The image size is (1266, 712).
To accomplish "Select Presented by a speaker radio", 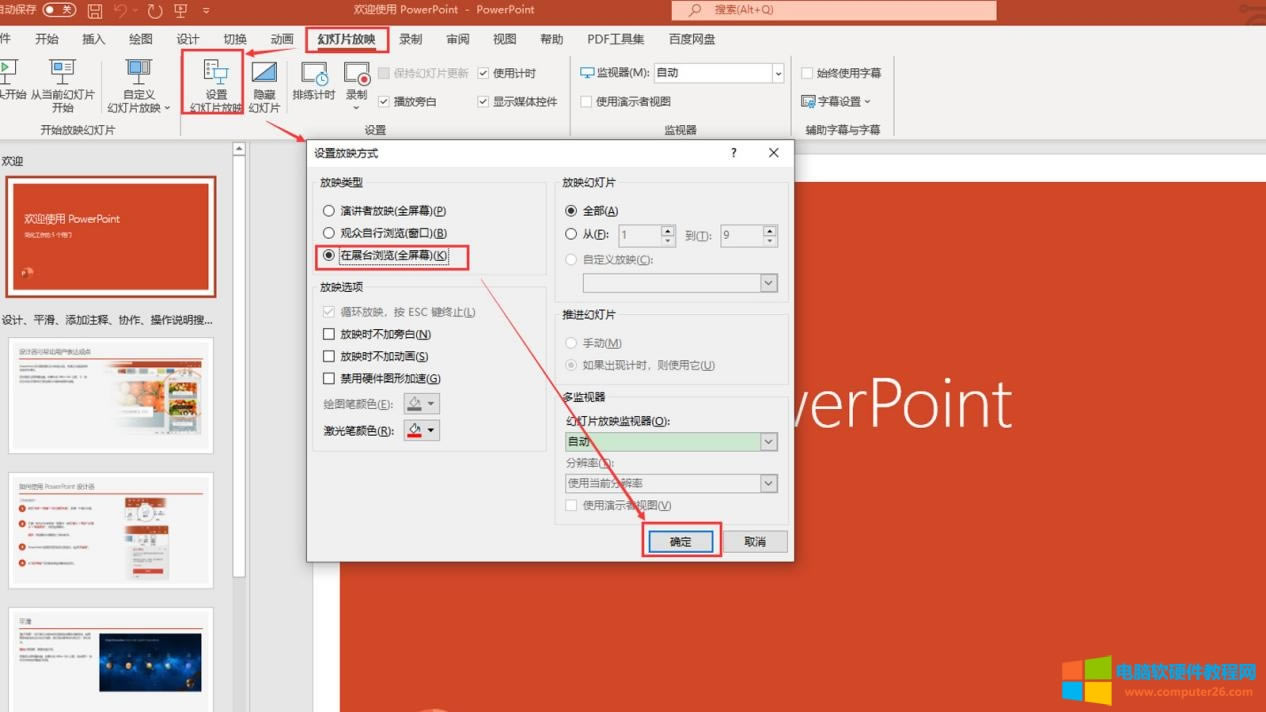I will 329,211.
